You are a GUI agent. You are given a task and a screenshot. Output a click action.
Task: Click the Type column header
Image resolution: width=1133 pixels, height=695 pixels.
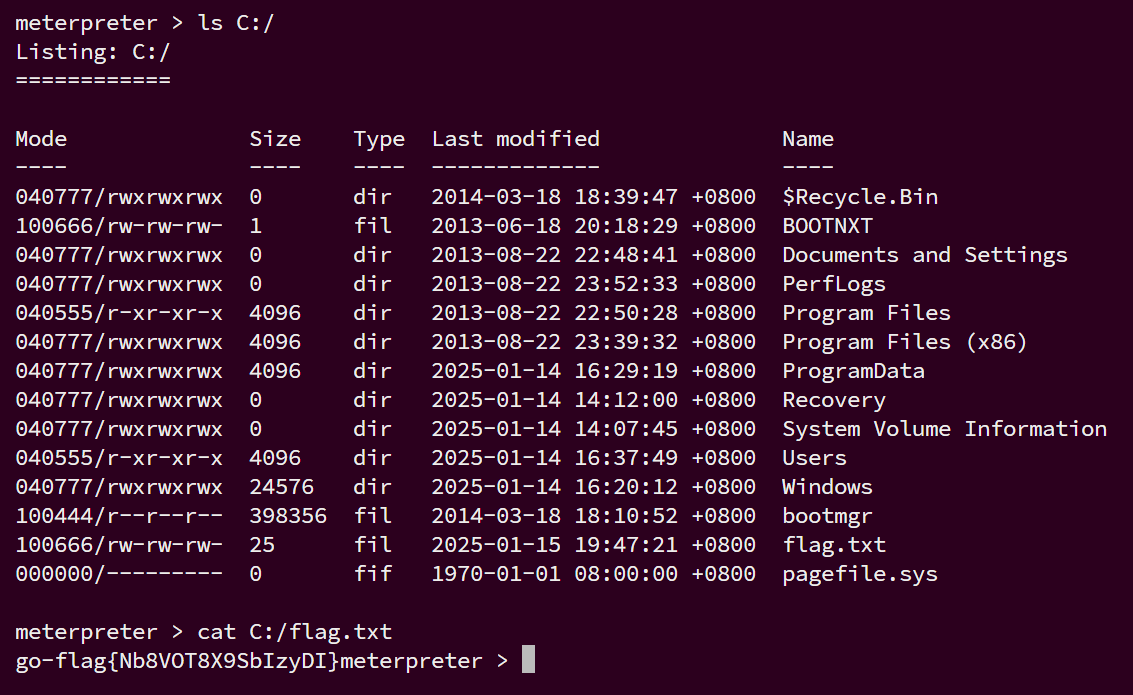(x=379, y=139)
